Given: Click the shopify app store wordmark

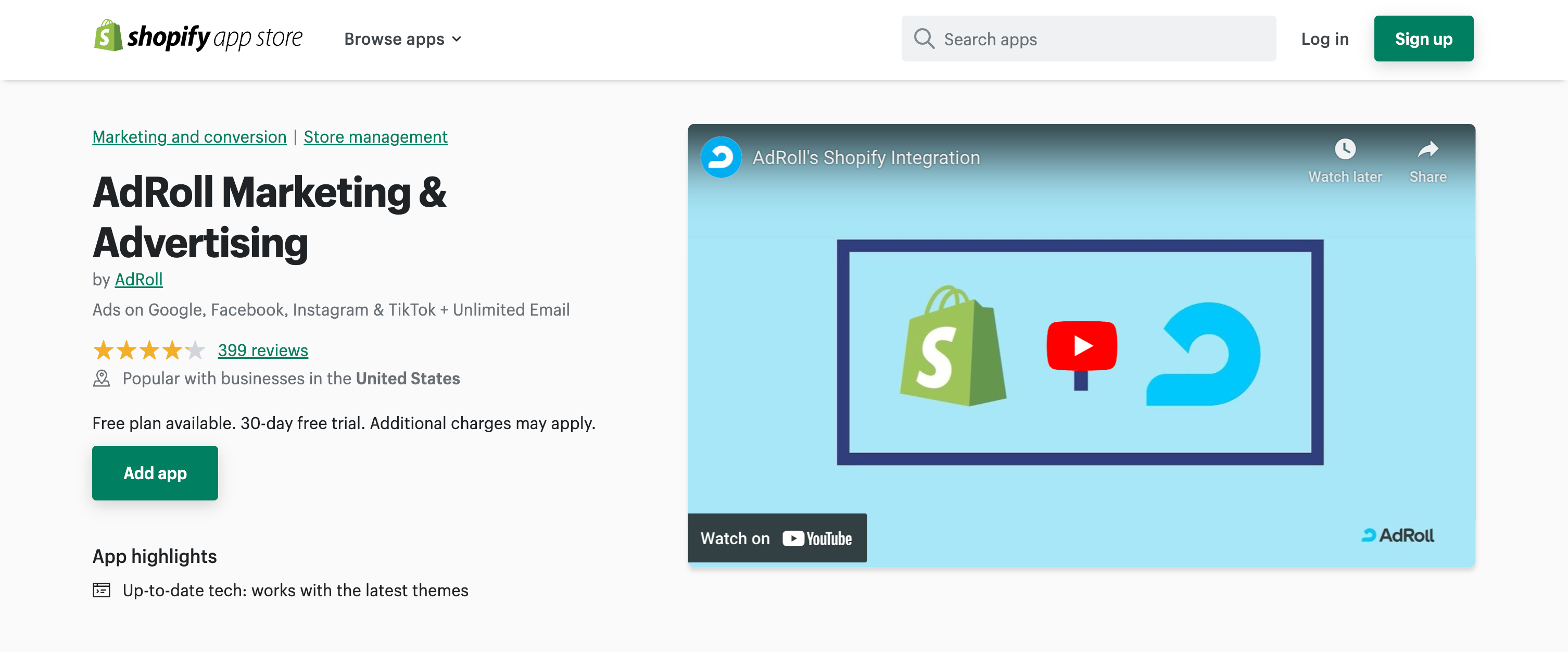Looking at the screenshot, I should (215, 37).
